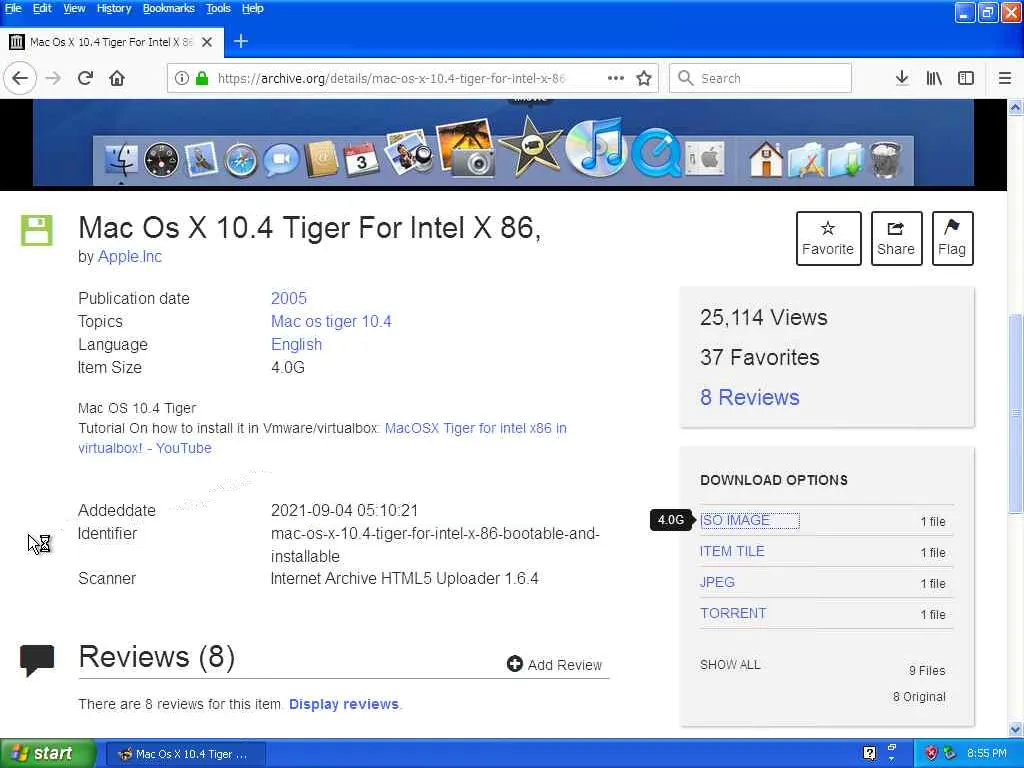Click in the address bar URL

pos(391,78)
